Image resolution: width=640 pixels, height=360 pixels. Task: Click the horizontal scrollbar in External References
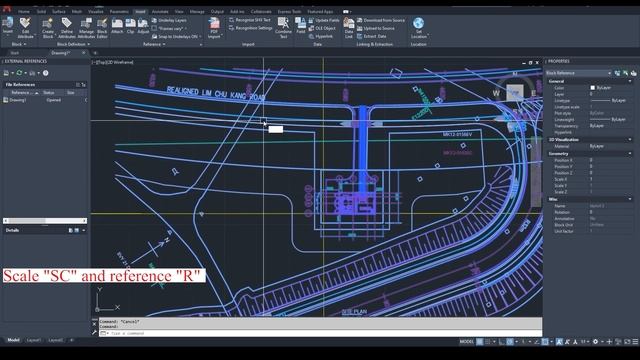click(45, 221)
